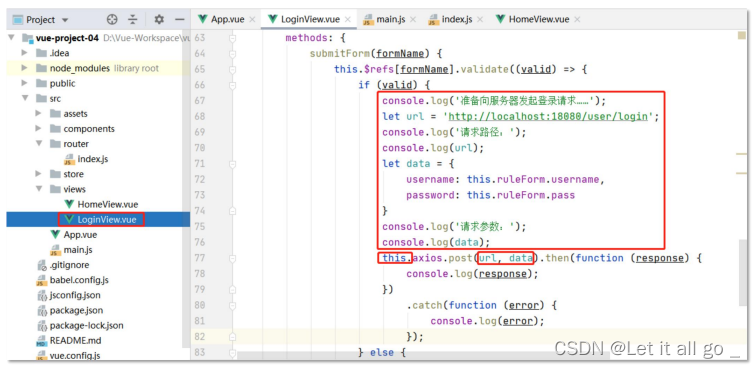Select package.json in tree
The height and width of the screenshot is (368, 755).
tap(76, 310)
